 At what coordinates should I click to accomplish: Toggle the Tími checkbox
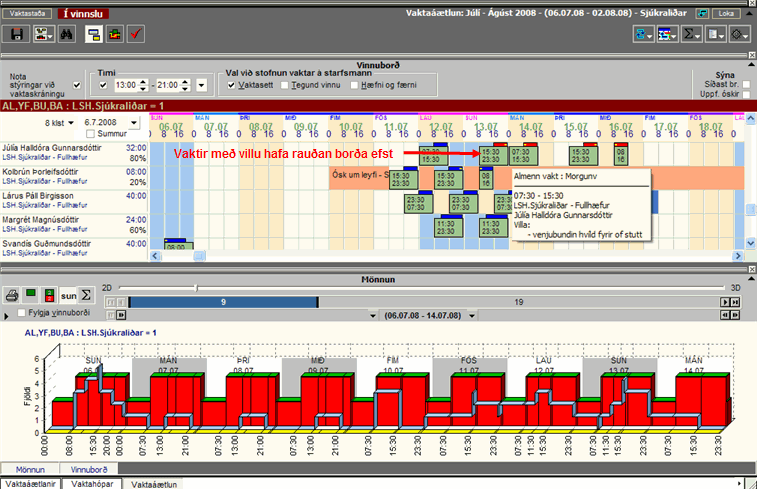click(103, 85)
